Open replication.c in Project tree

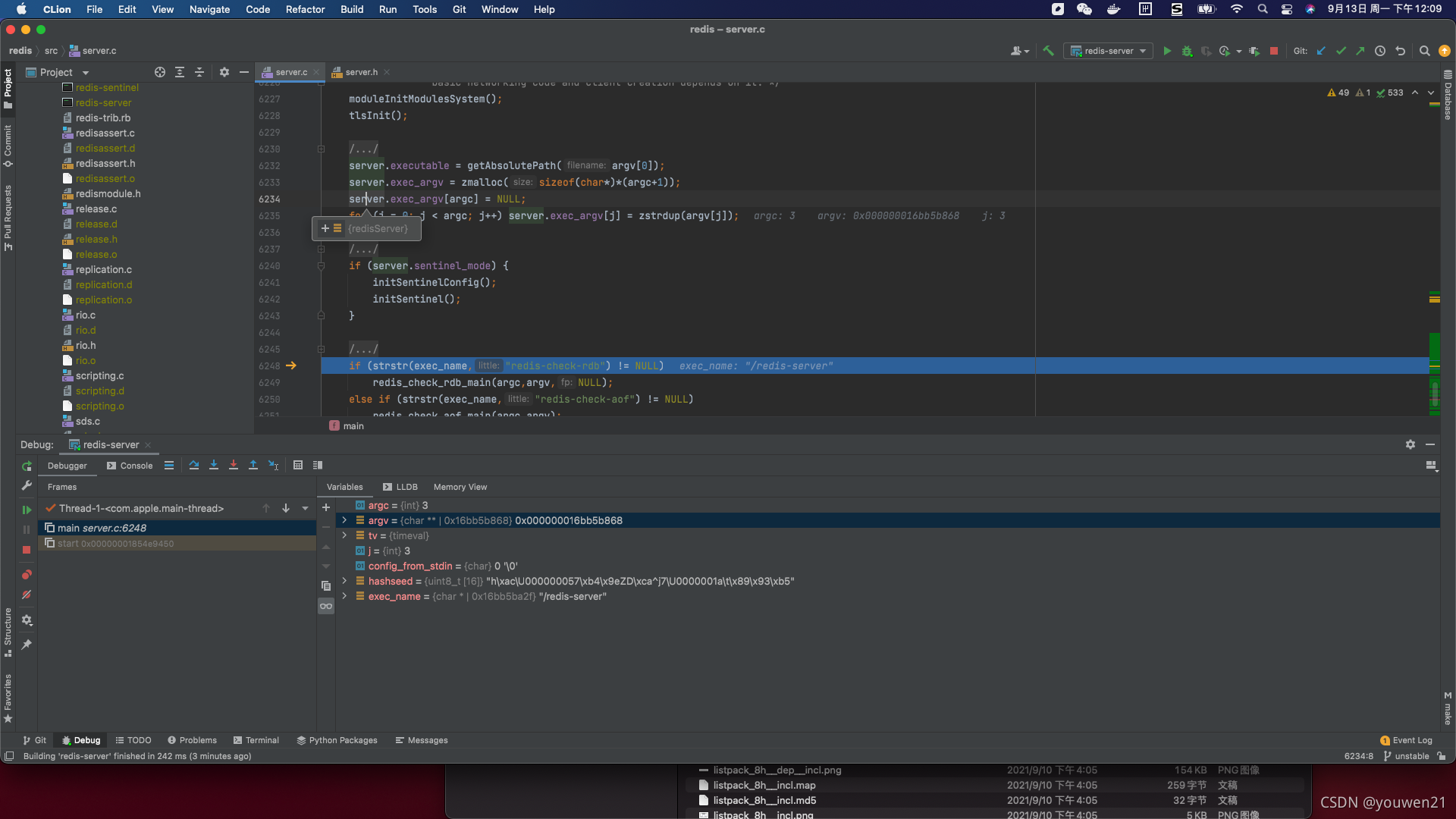tap(103, 269)
